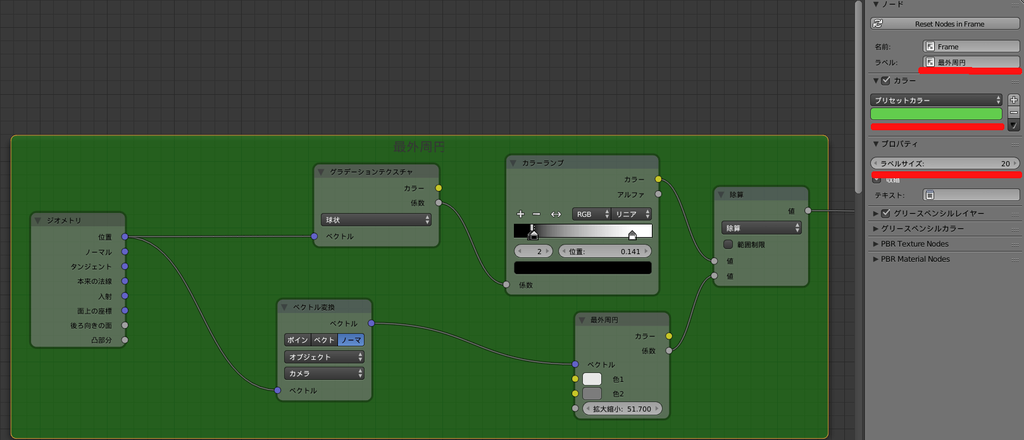This screenshot has height=440, width=1024.
Task: Click the 名前 field containing Frame
Action: tap(971, 47)
